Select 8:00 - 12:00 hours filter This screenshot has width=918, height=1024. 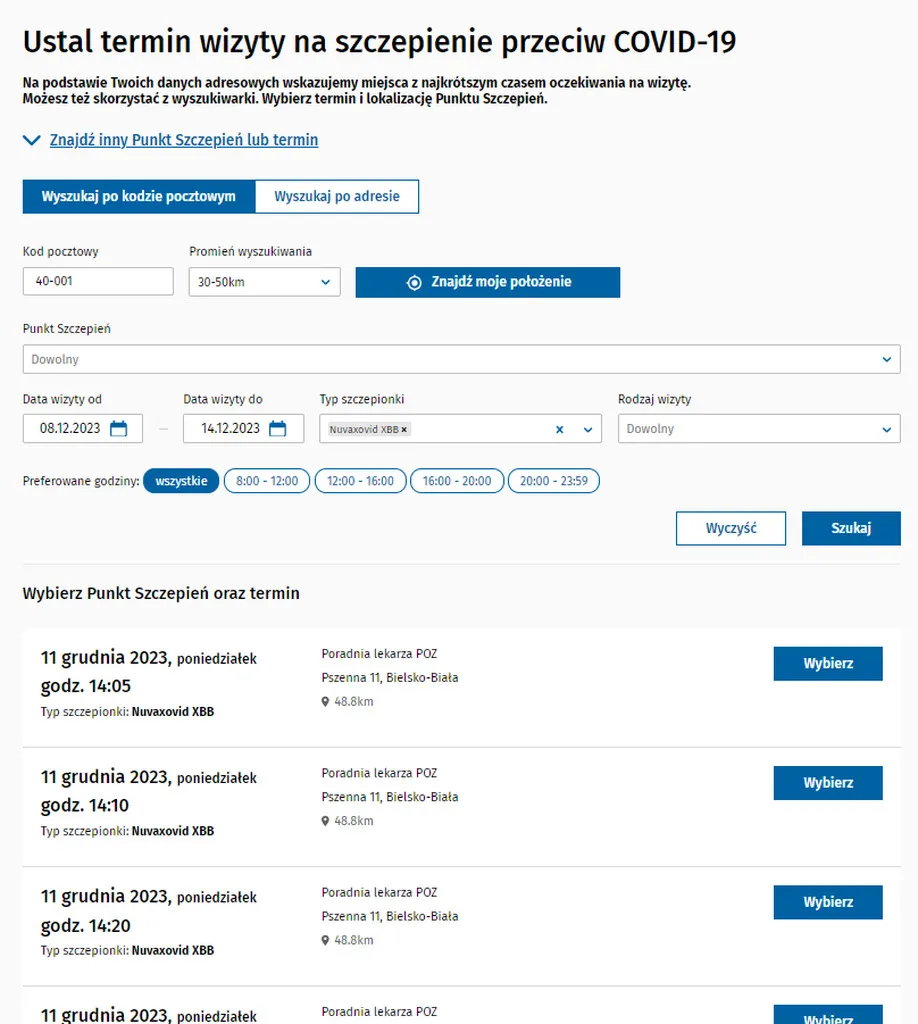click(267, 481)
